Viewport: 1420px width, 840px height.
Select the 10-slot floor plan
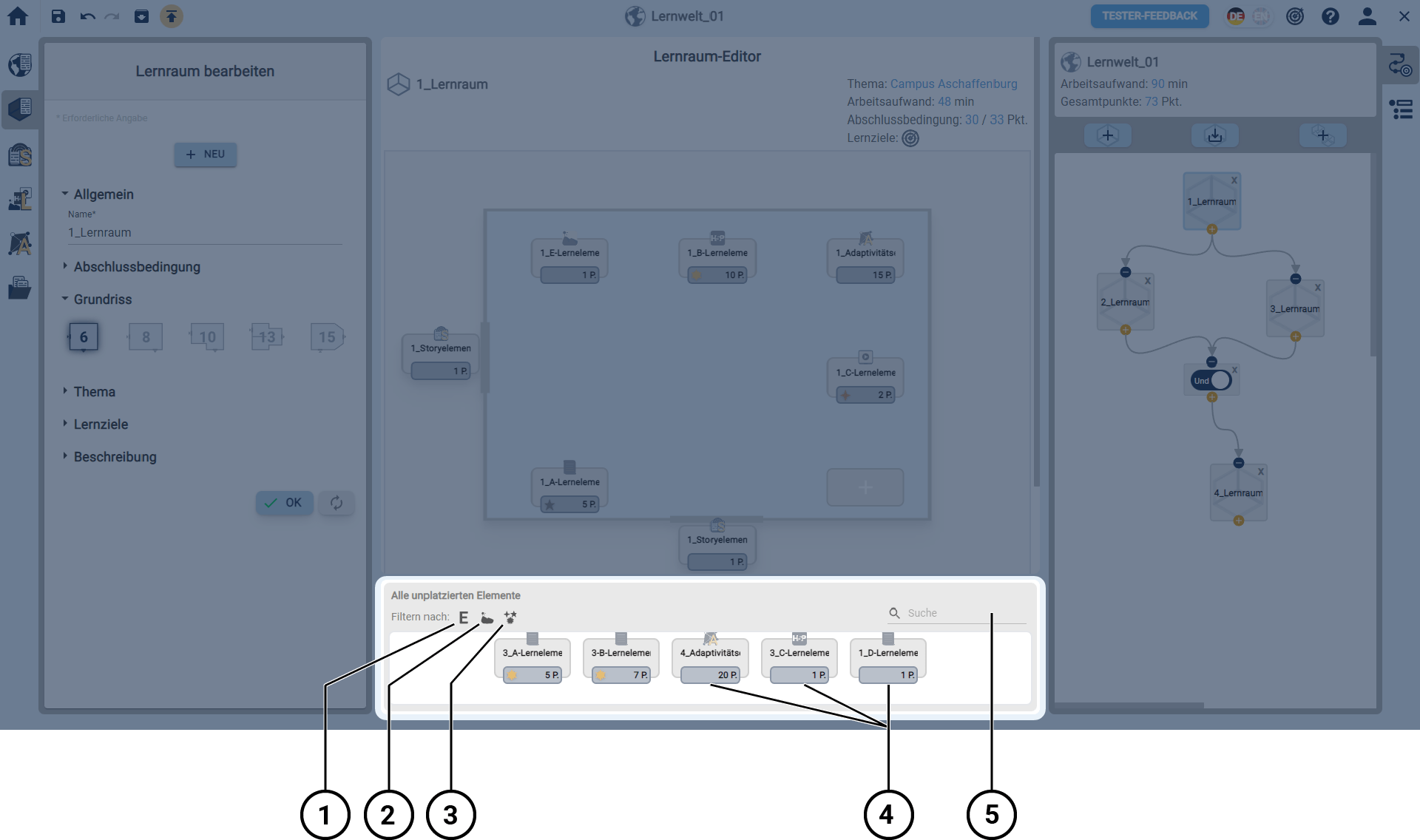[x=207, y=336]
